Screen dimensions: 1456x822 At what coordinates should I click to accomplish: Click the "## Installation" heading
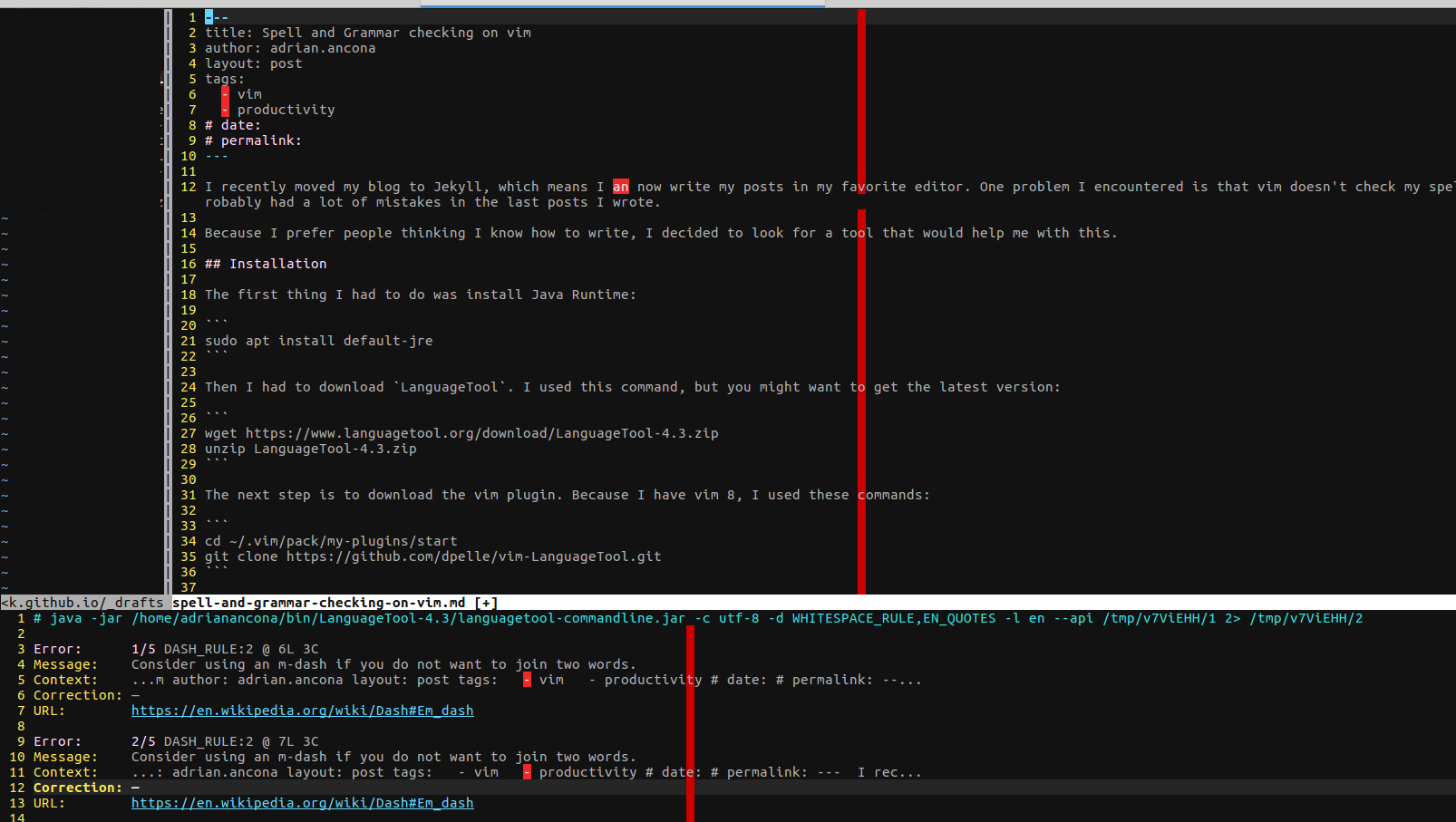pos(266,264)
